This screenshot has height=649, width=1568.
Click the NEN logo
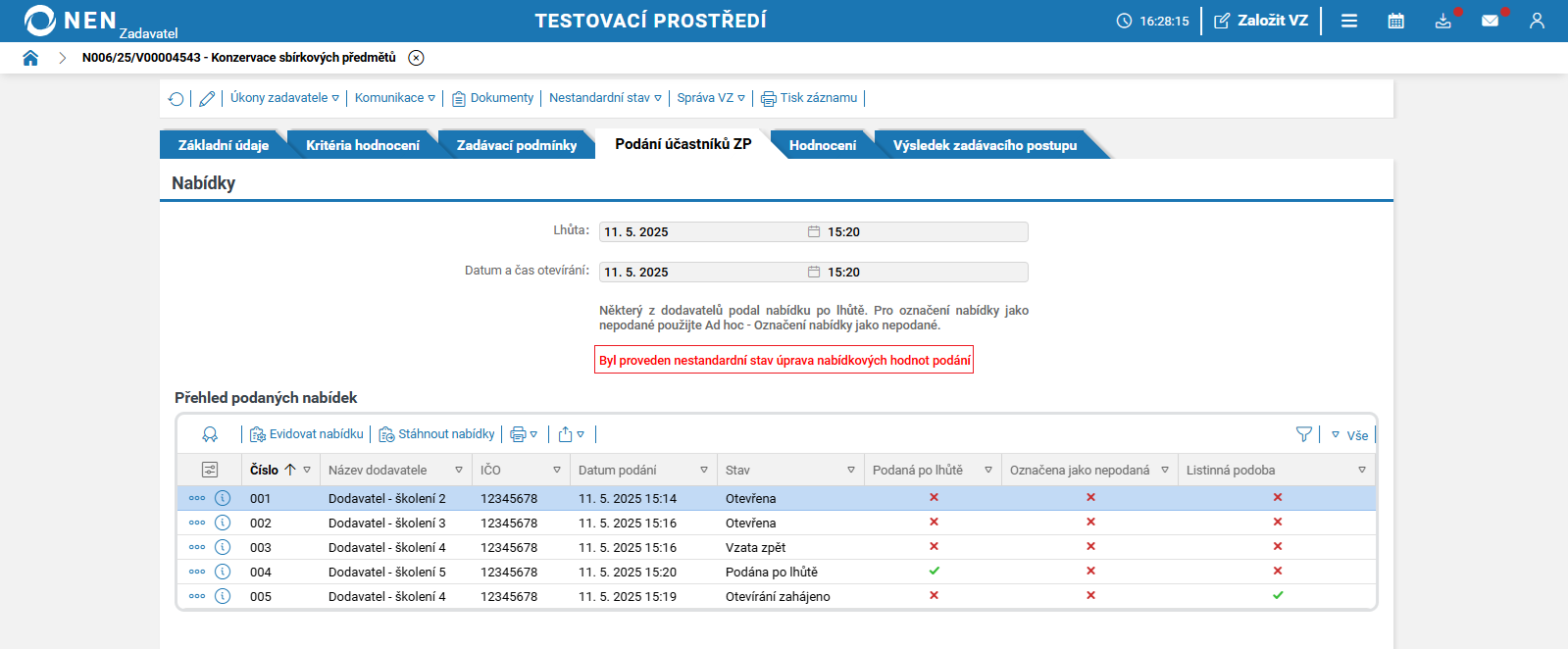(x=71, y=21)
